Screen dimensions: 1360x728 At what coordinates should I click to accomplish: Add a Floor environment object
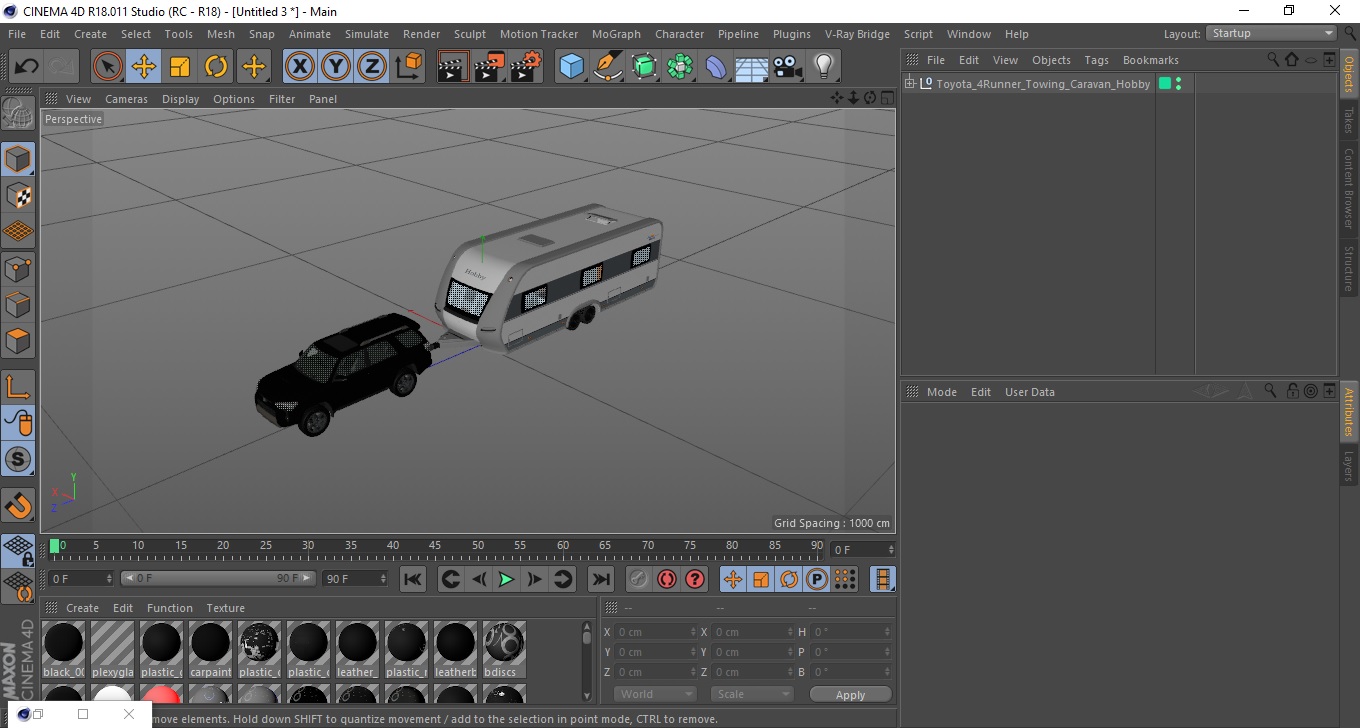pos(752,67)
